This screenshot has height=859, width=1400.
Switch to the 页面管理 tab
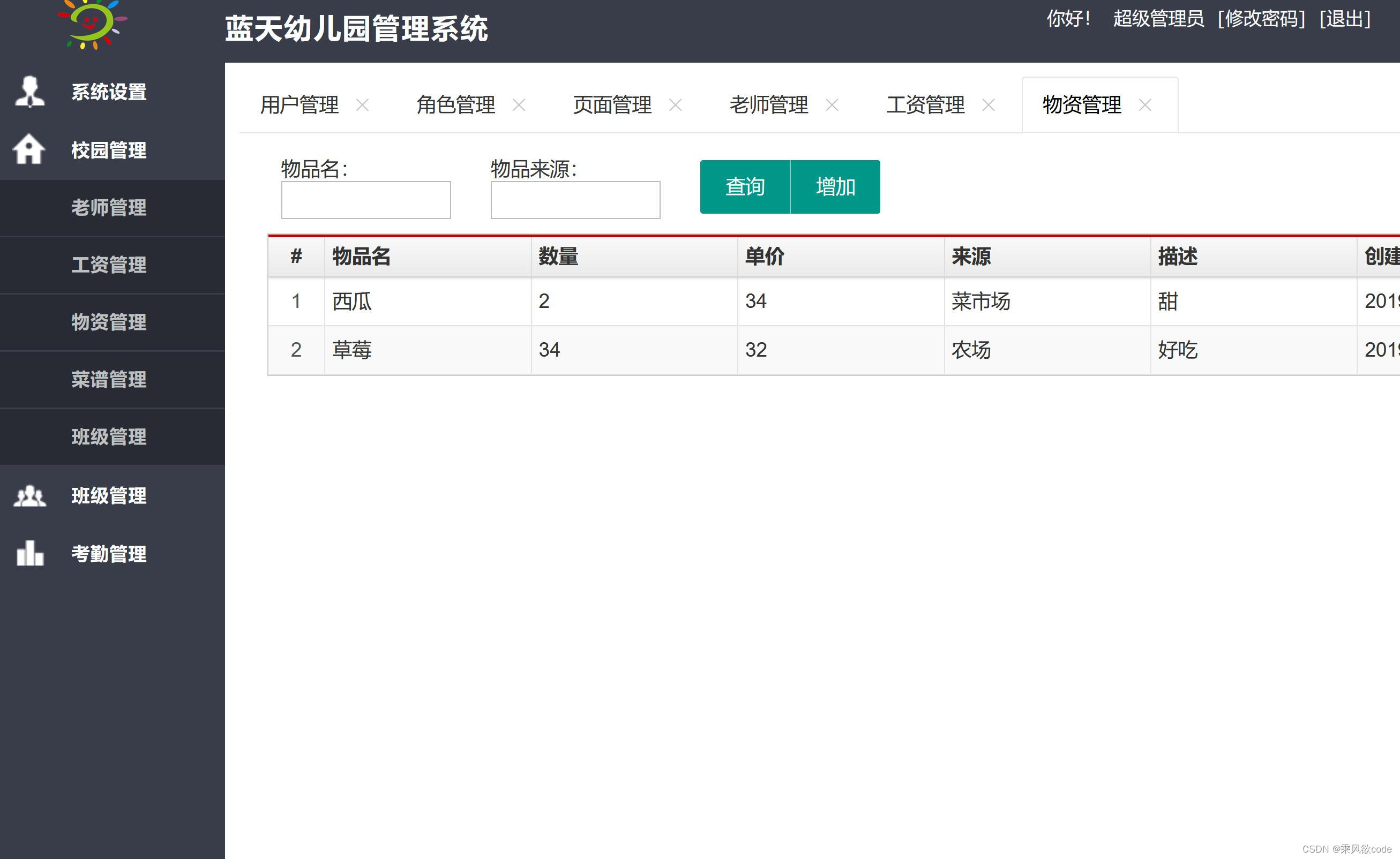(x=612, y=105)
